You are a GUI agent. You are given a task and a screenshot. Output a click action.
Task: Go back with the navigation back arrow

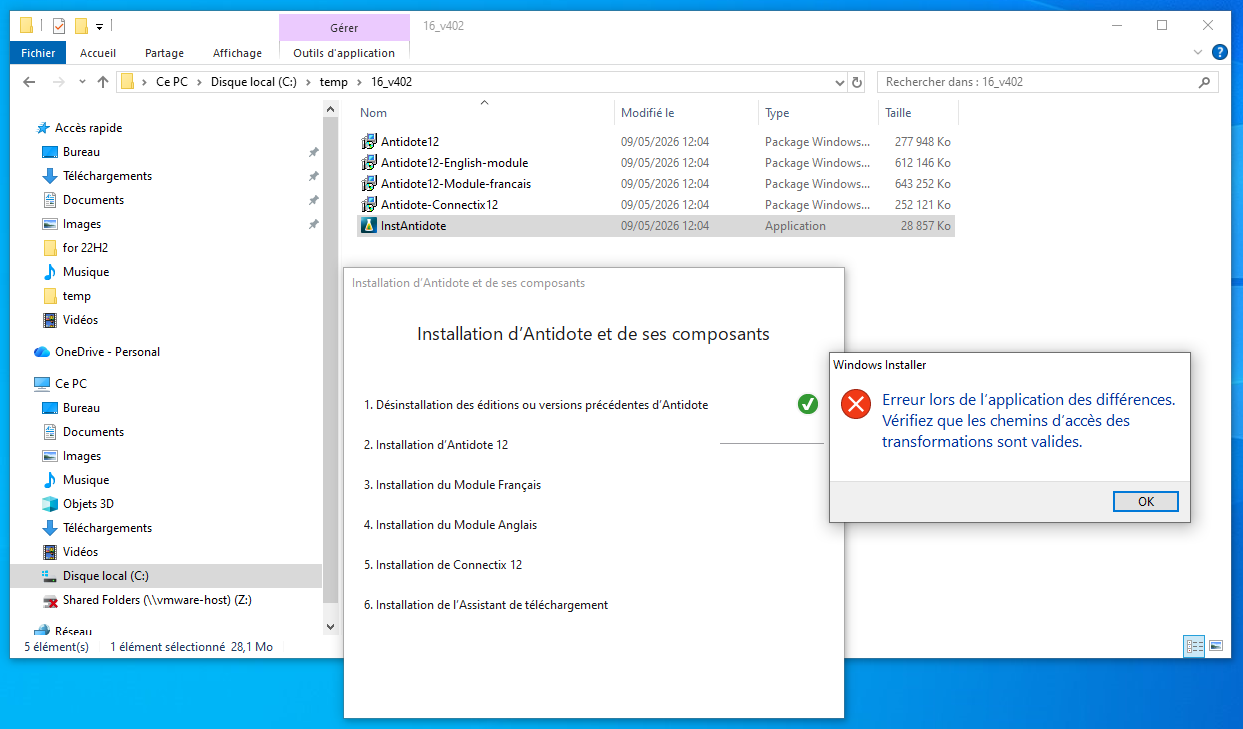[x=29, y=82]
